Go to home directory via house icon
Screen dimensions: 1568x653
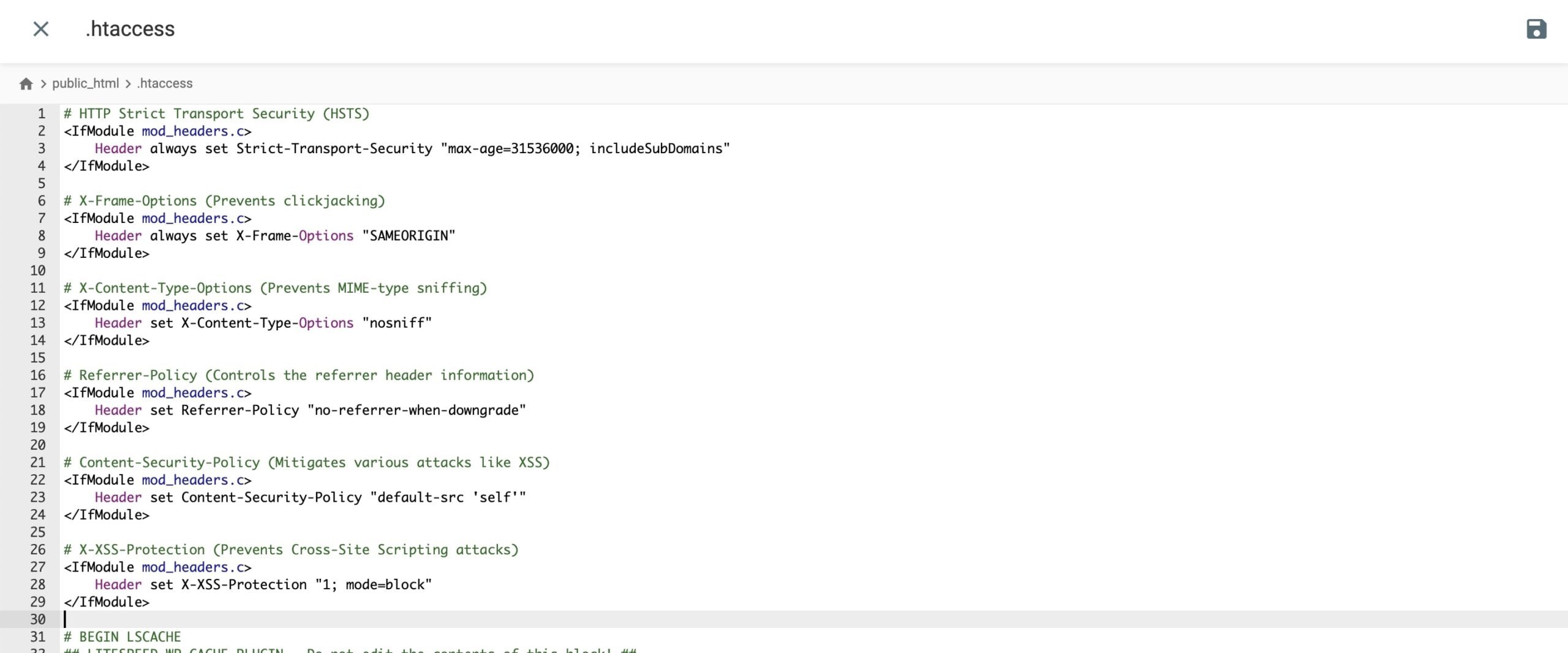pyautogui.click(x=26, y=84)
